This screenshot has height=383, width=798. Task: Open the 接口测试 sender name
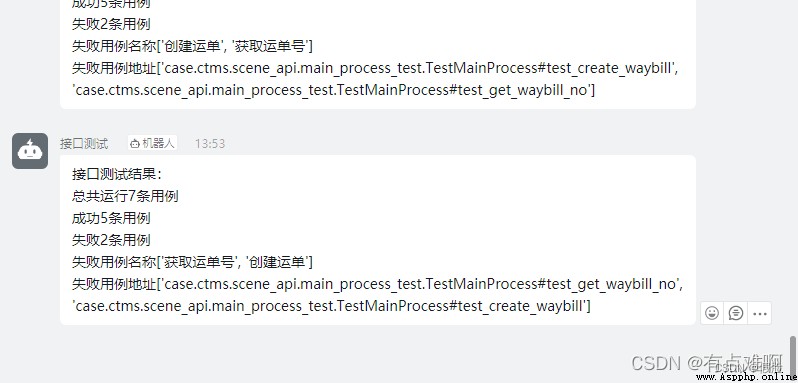pos(84,143)
